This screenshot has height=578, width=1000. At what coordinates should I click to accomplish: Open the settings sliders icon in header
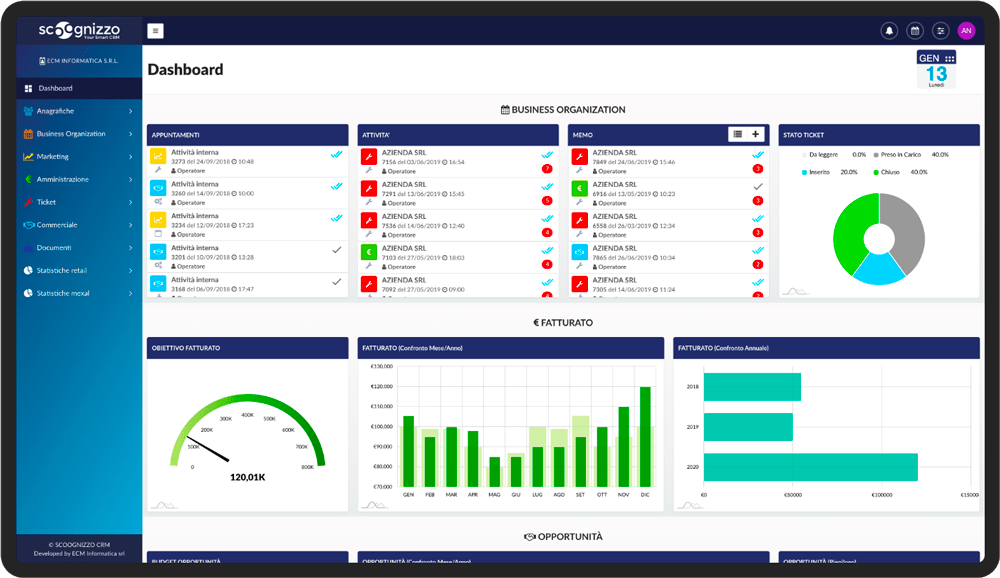[x=940, y=31]
